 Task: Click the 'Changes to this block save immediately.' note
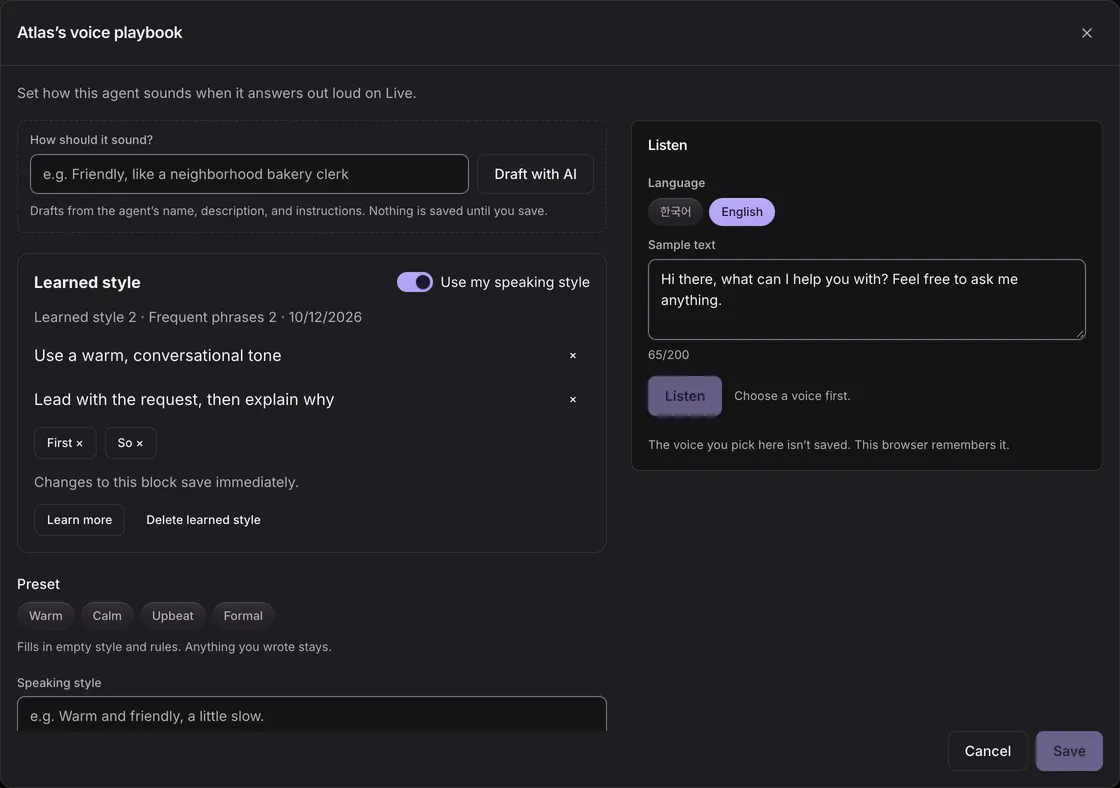coord(166,482)
